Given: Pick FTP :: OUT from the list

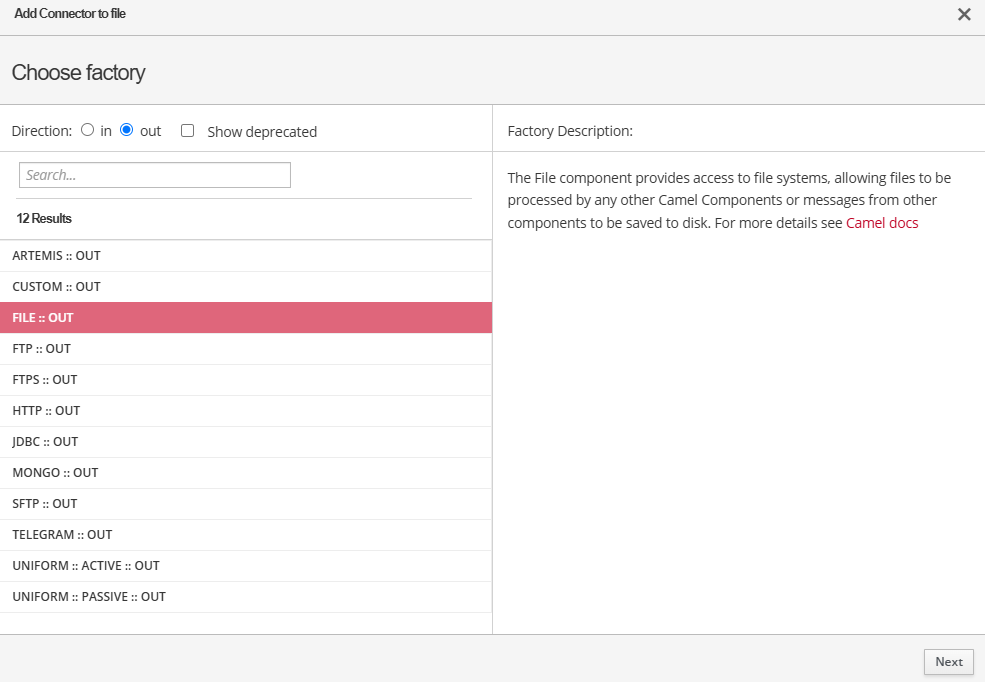Looking at the screenshot, I should pos(42,349).
